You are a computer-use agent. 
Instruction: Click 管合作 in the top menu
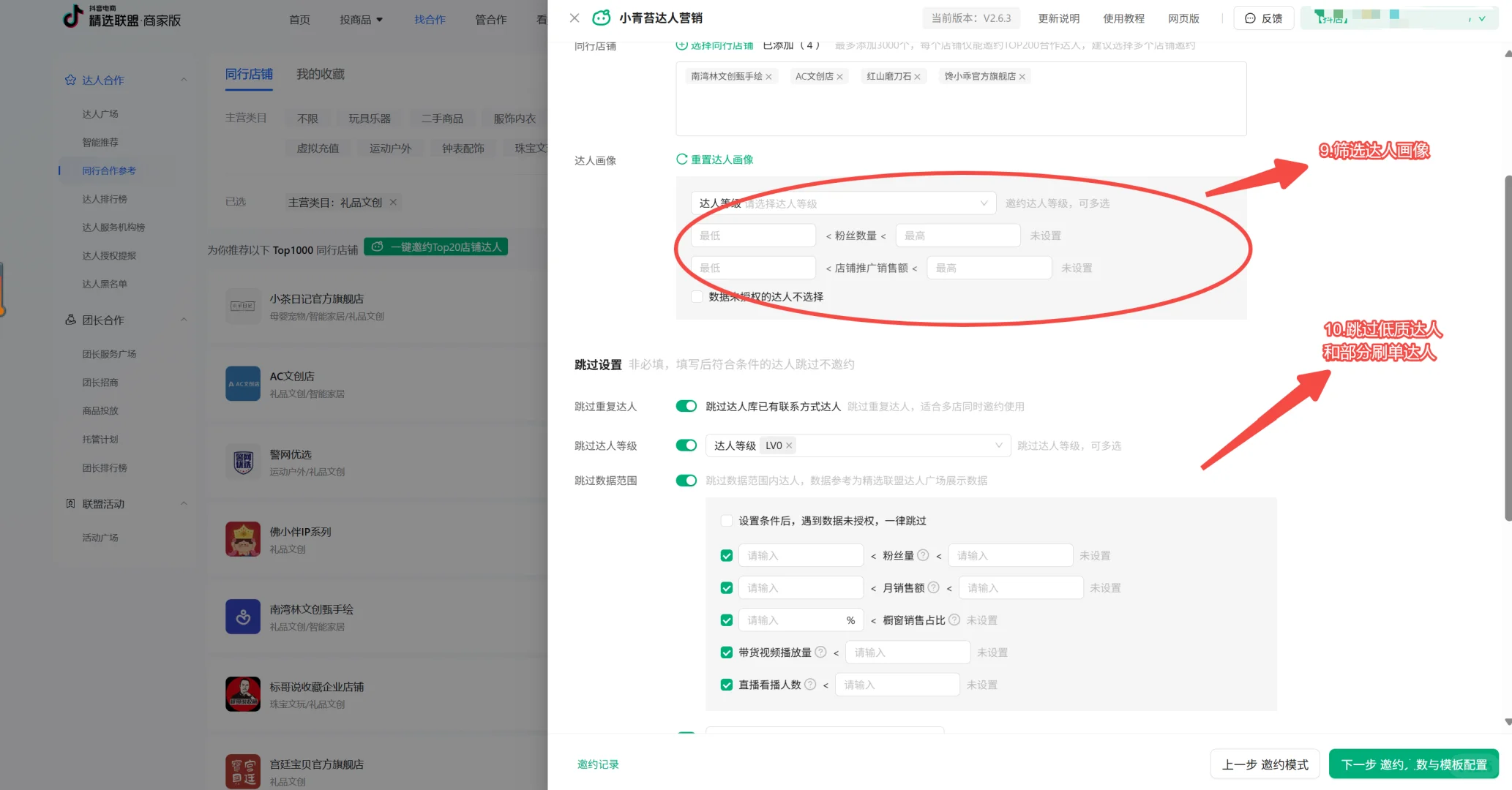(490, 20)
